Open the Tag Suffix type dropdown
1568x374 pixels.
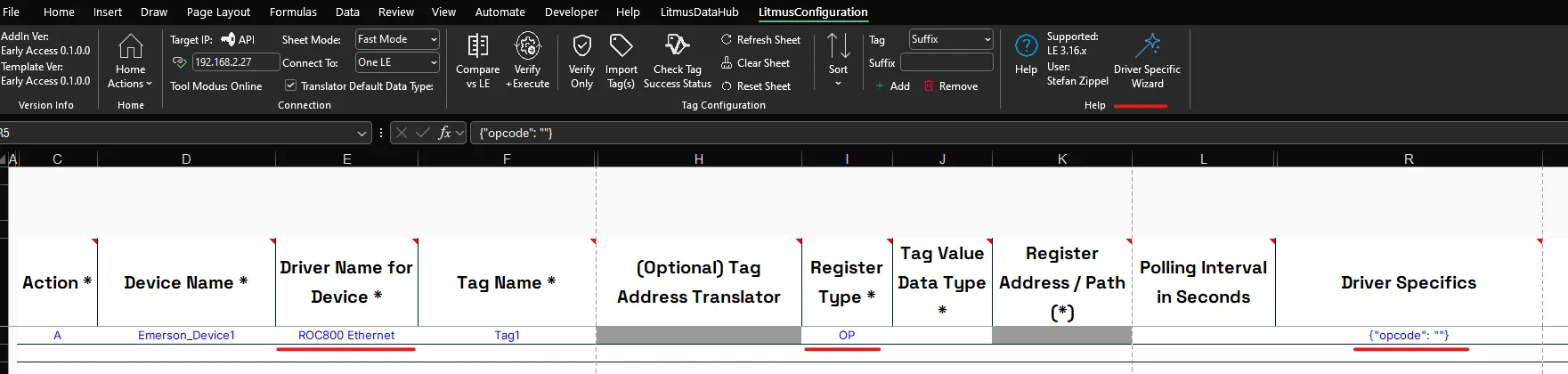(950, 39)
